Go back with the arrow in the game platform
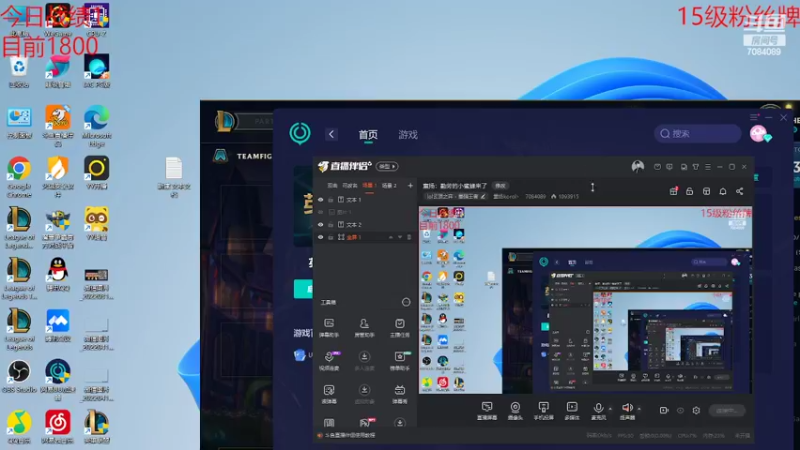Screen dimensions: 800x450 [x=331, y=134]
